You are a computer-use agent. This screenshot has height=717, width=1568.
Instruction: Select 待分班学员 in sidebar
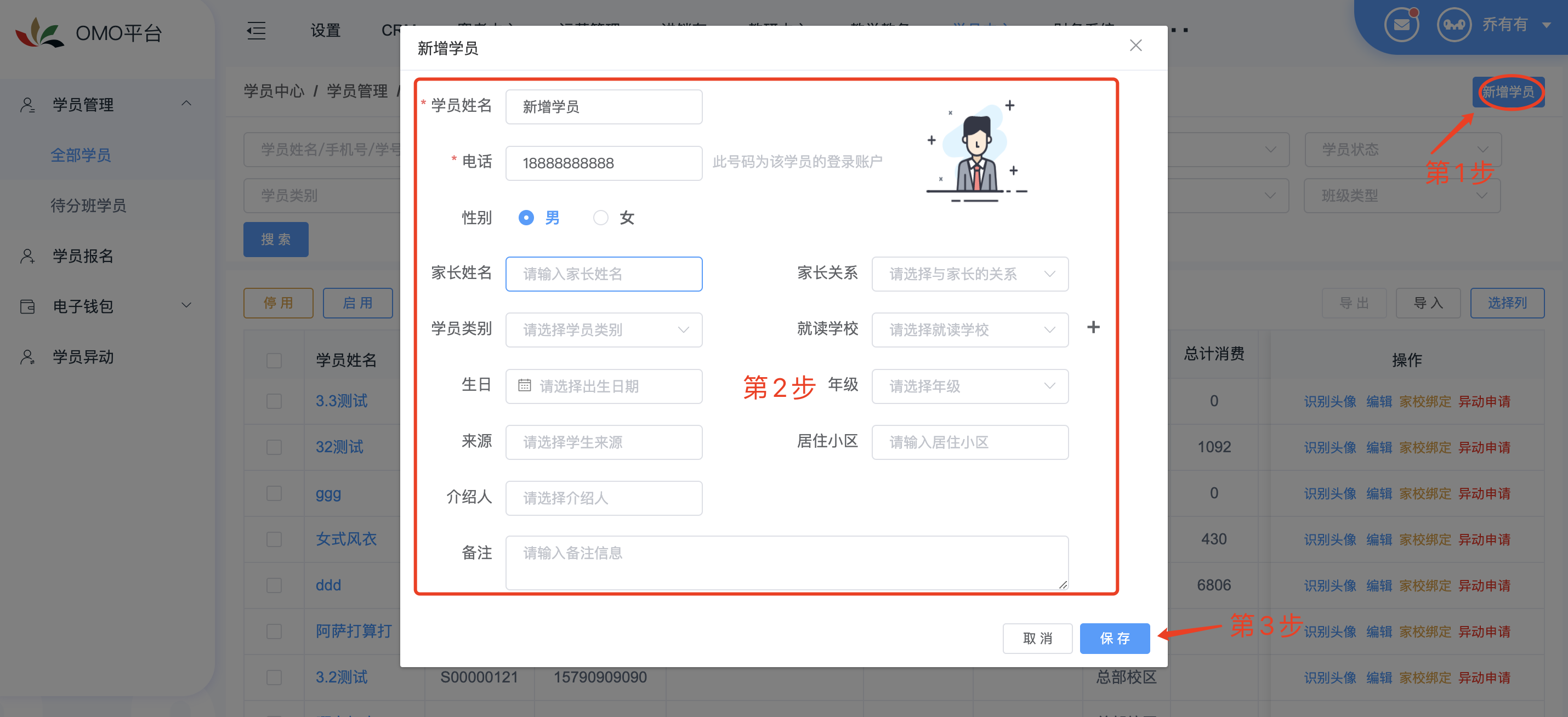coord(88,206)
